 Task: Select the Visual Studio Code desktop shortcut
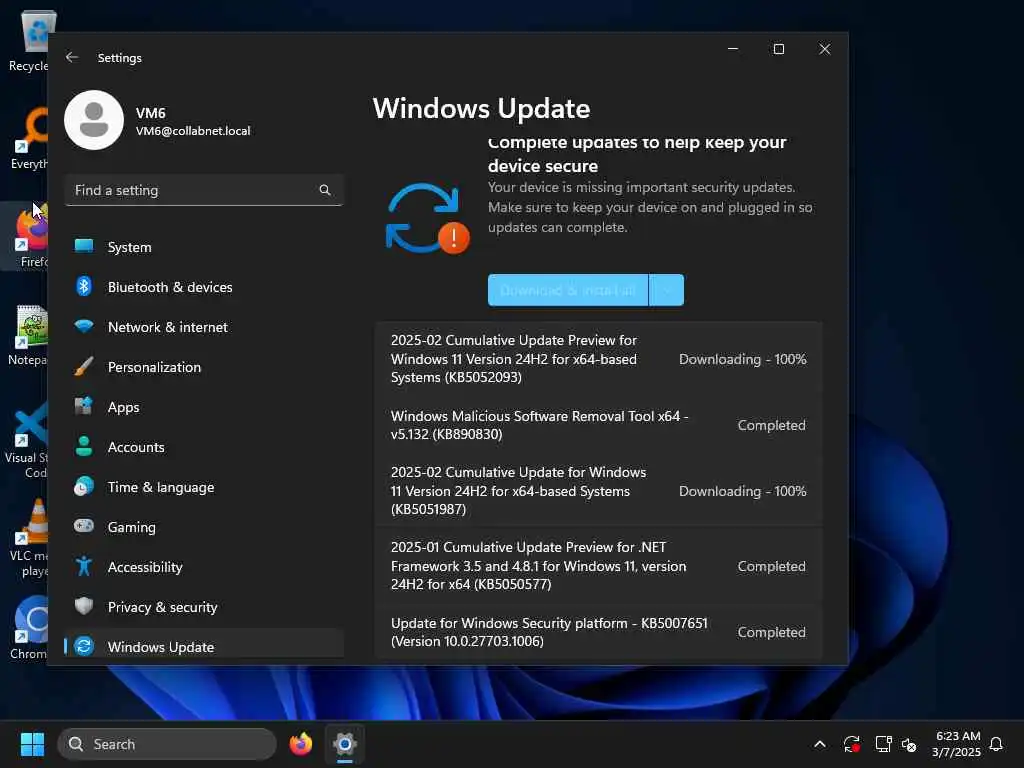[26, 440]
